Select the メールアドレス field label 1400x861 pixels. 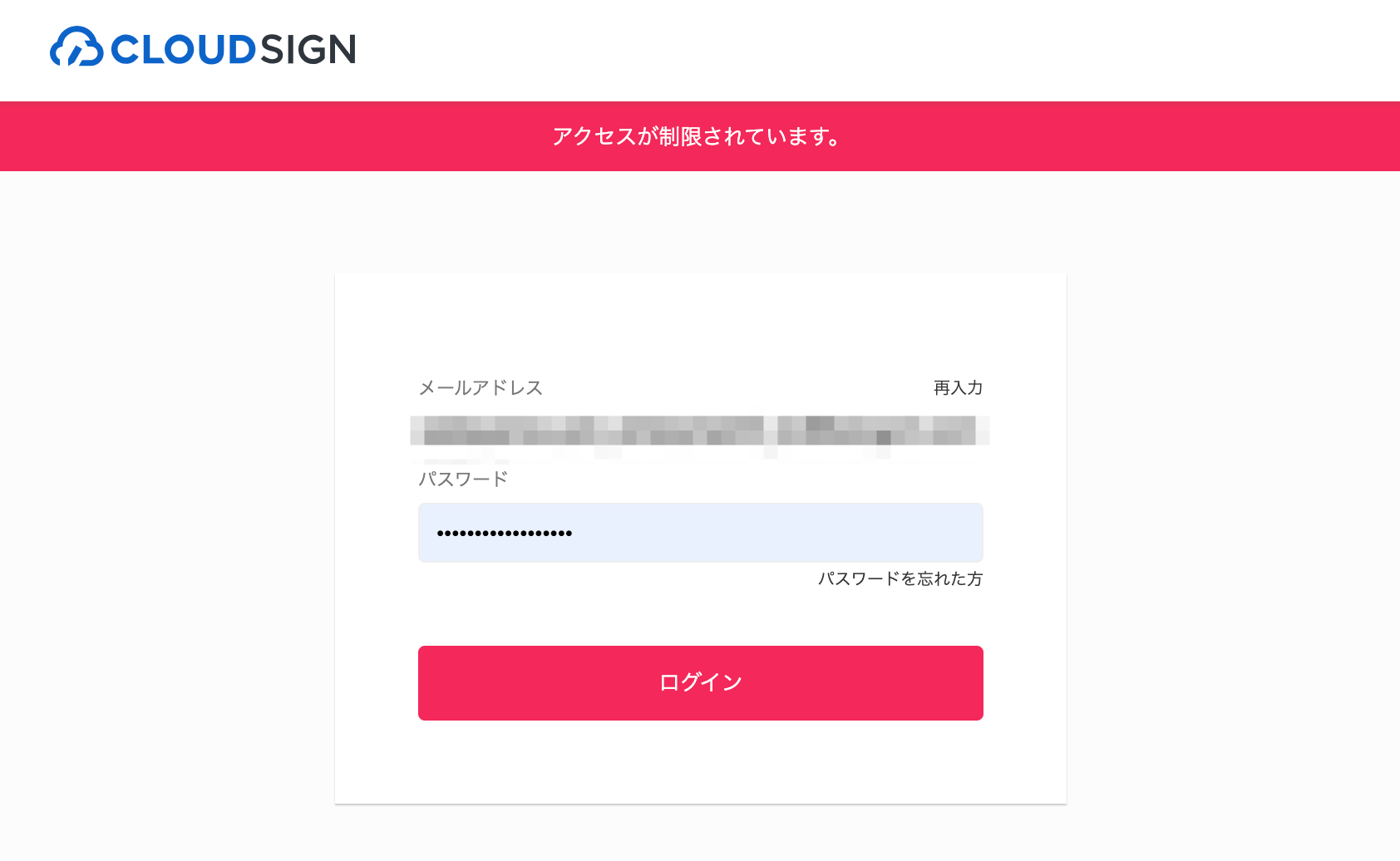coord(481,388)
